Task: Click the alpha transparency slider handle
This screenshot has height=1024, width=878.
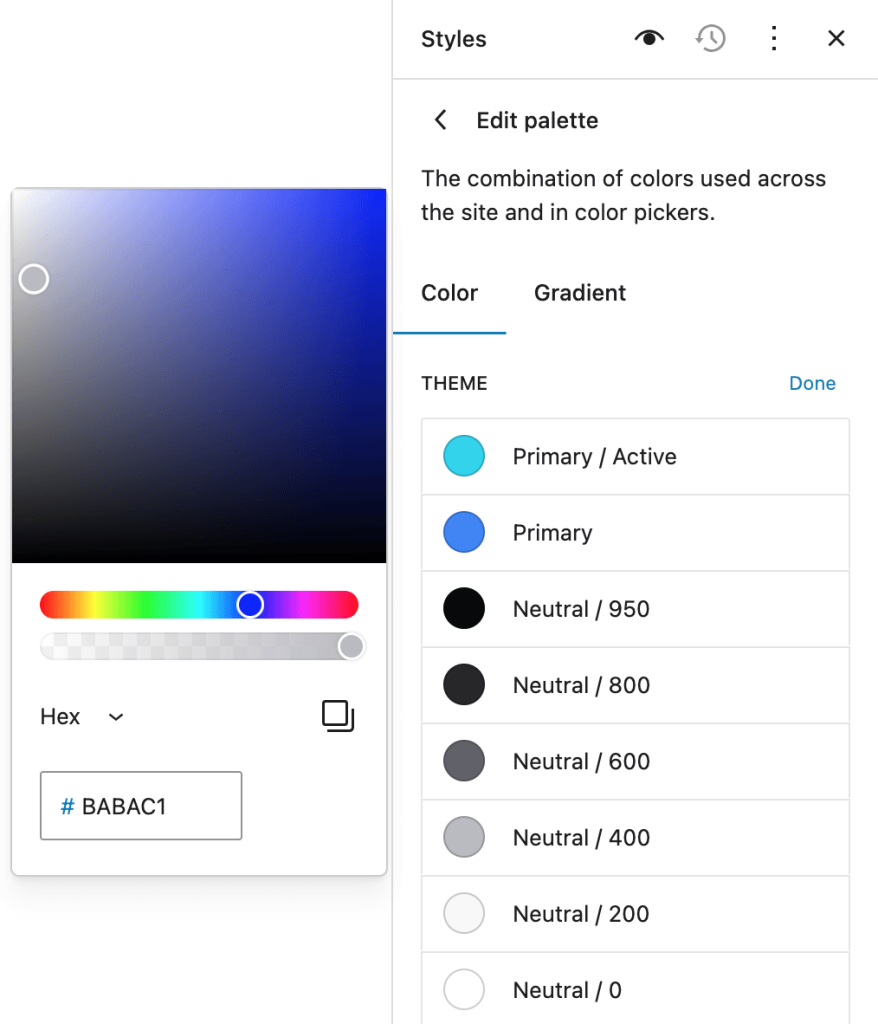Action: 351,646
